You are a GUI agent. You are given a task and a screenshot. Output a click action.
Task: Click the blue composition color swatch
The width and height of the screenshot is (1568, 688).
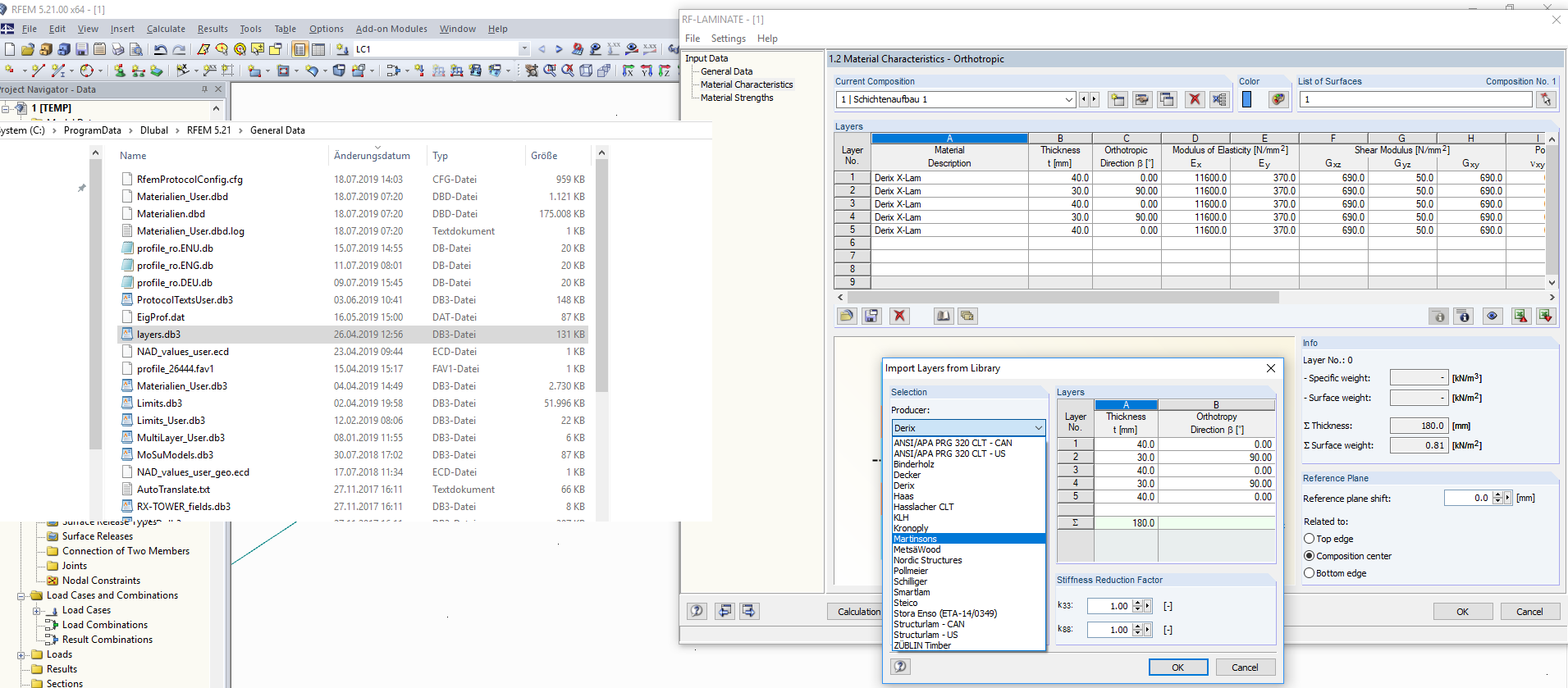pyautogui.click(x=1247, y=99)
